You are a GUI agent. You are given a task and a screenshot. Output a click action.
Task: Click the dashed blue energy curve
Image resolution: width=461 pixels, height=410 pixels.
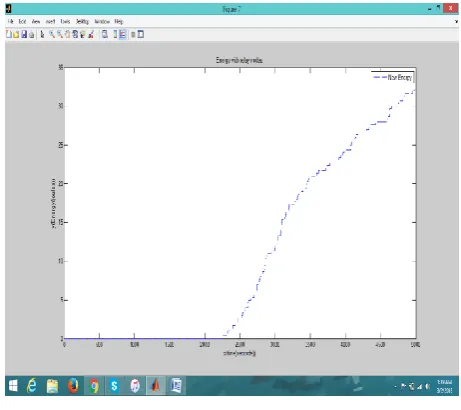click(x=281, y=222)
